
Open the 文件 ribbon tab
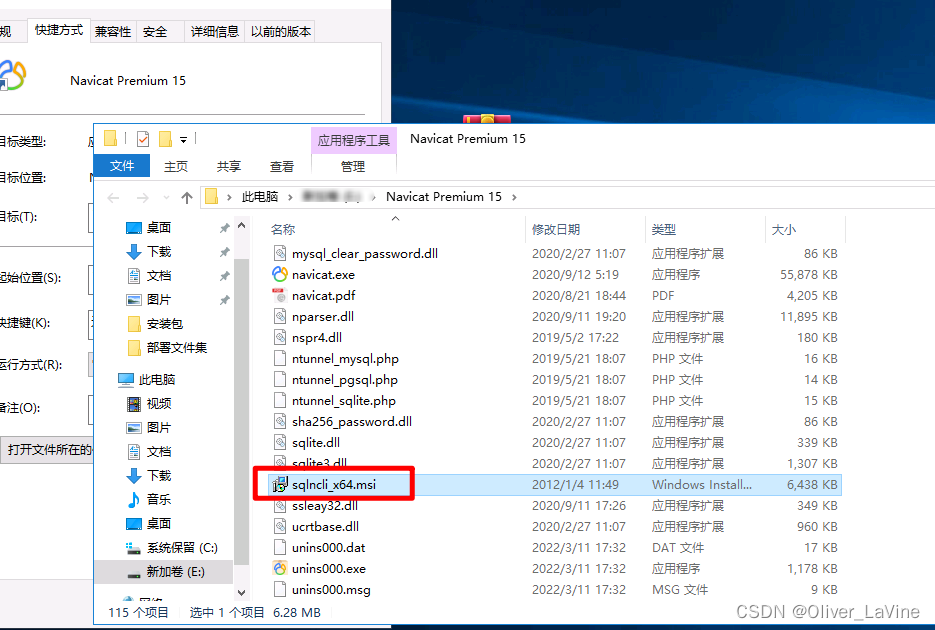pyautogui.click(x=122, y=166)
